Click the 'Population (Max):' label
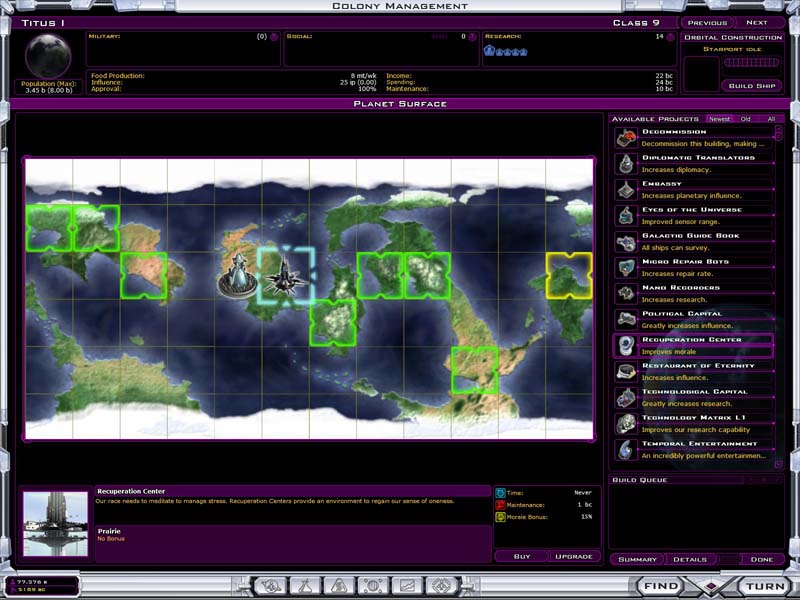The height and width of the screenshot is (600, 800). pos(48,84)
